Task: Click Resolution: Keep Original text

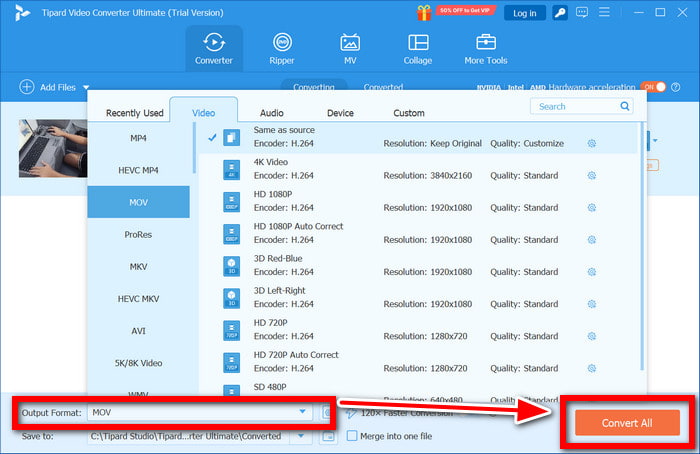Action: (432, 143)
